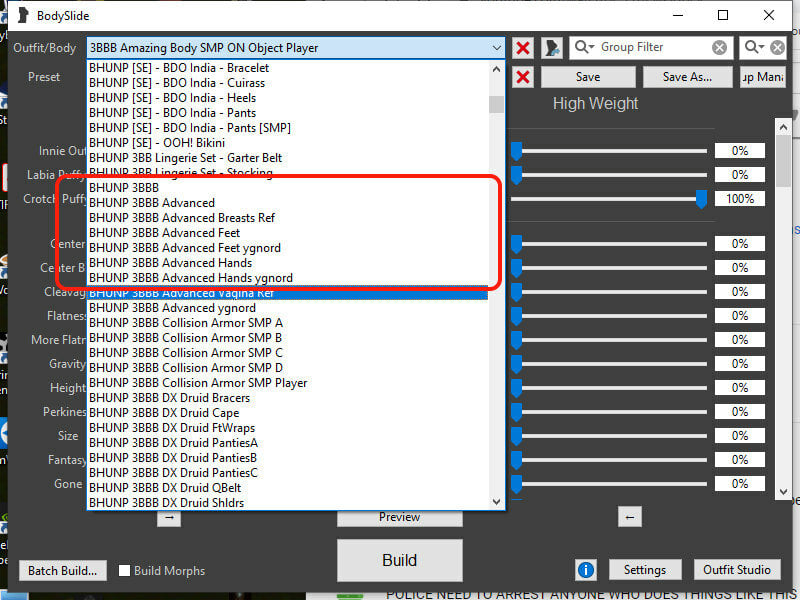Image resolution: width=800 pixels, height=600 pixels.
Task: Open Batch Build...
Action: pos(63,570)
